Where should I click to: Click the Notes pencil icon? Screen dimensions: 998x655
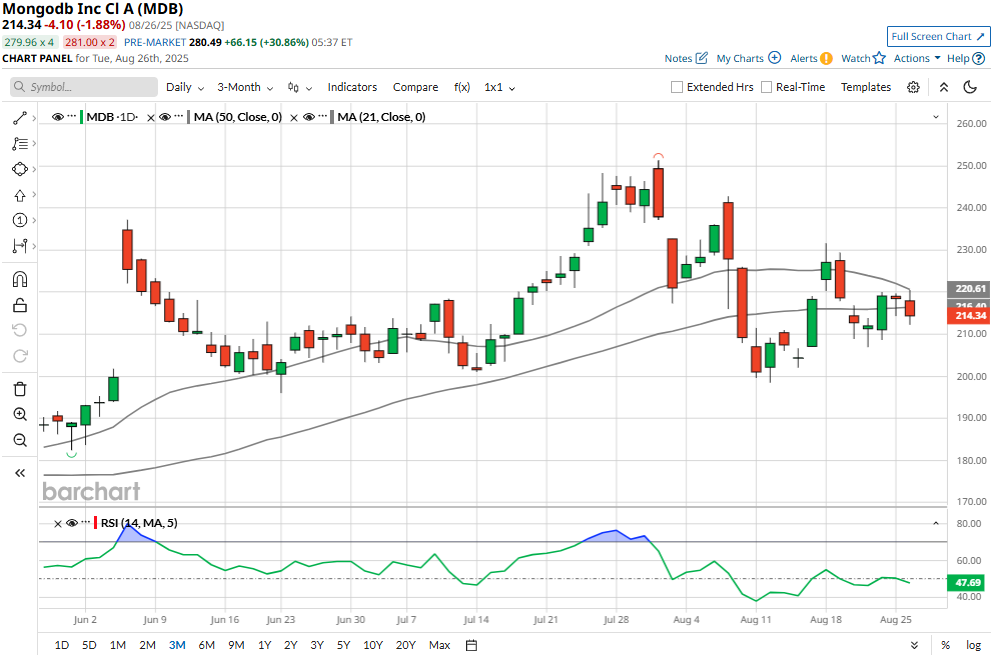[x=701, y=58]
